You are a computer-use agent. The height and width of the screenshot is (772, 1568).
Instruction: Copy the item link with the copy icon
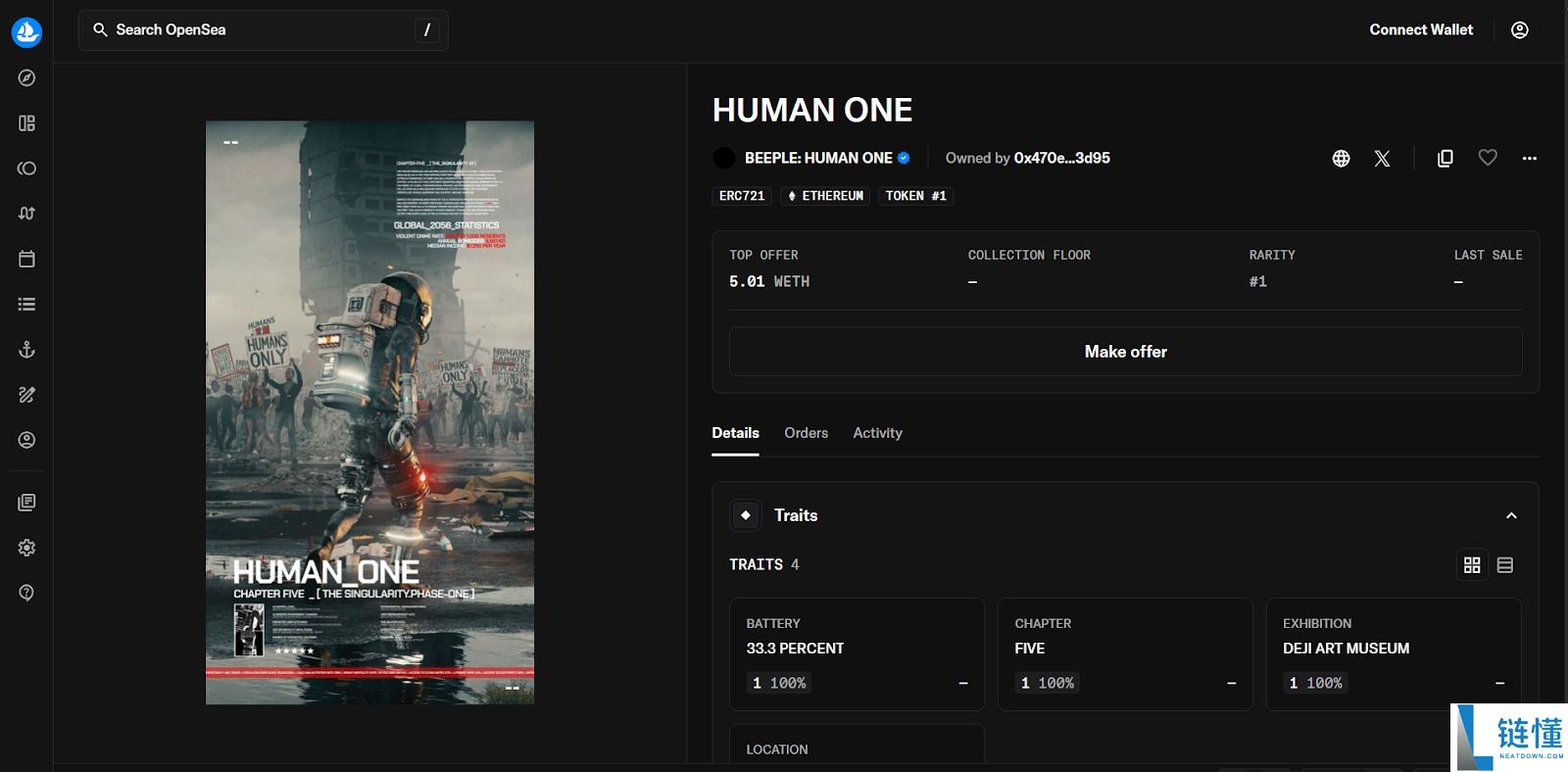1445,159
